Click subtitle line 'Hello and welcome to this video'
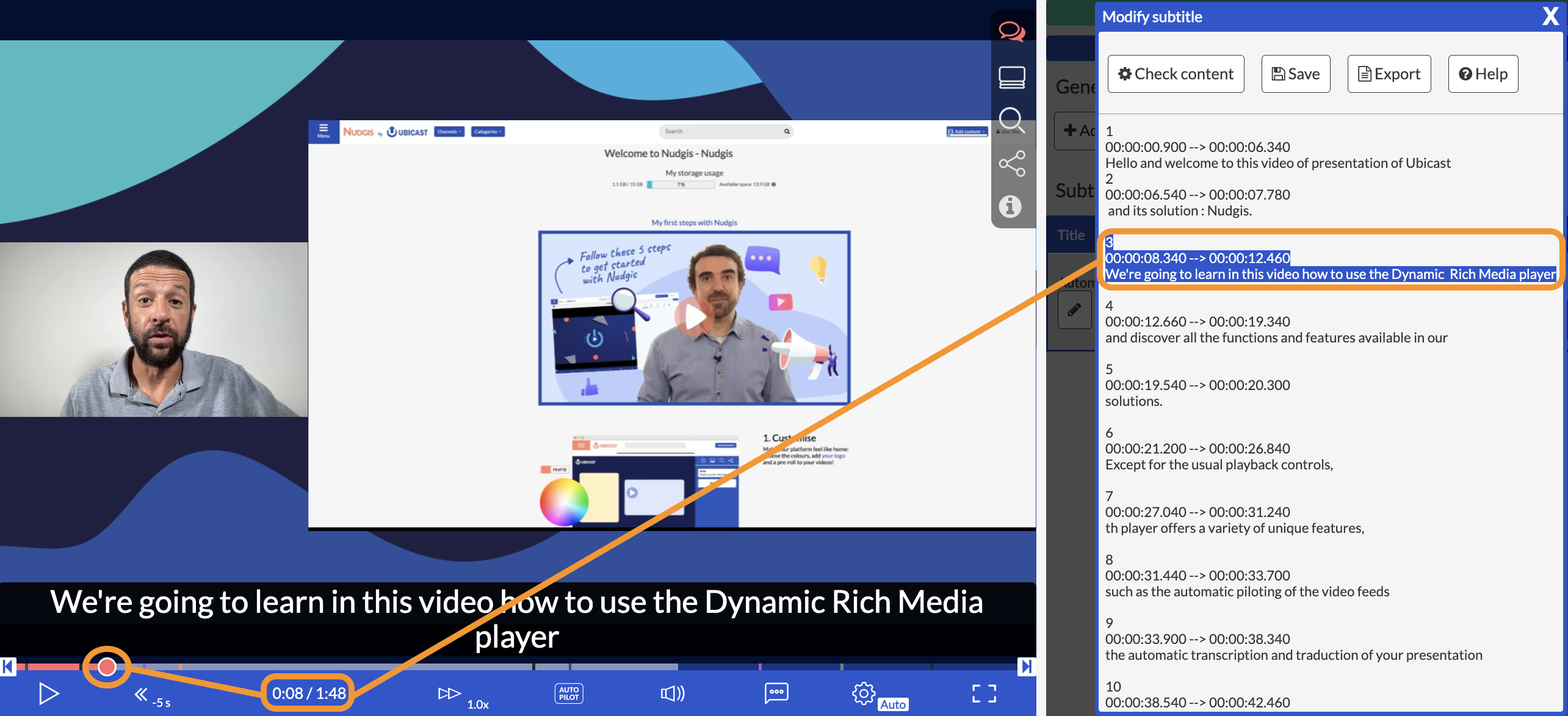Image resolution: width=1568 pixels, height=716 pixels. (1277, 163)
